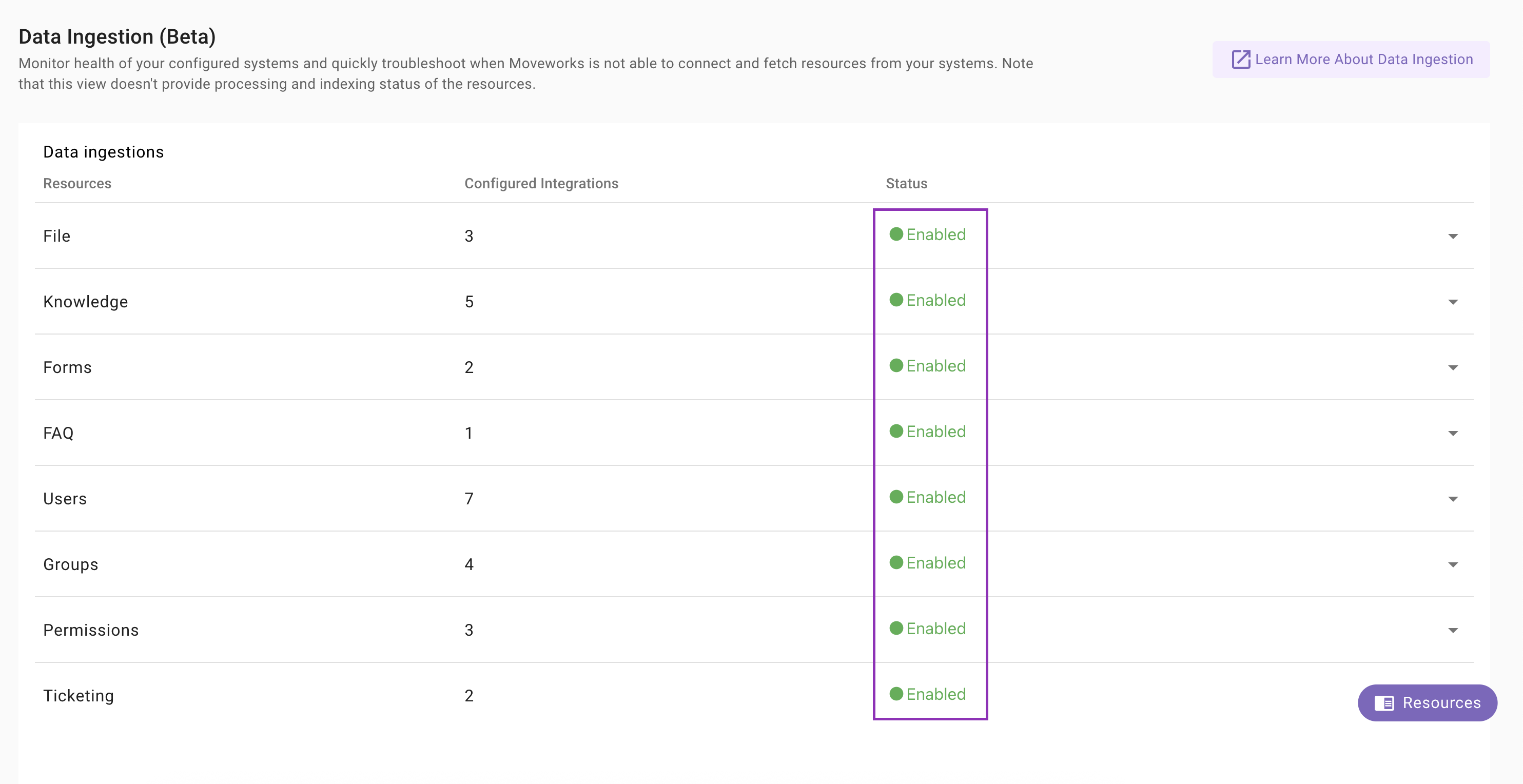Click the external link icon beside Learn More
The width and height of the screenshot is (1523, 784).
[x=1240, y=59]
